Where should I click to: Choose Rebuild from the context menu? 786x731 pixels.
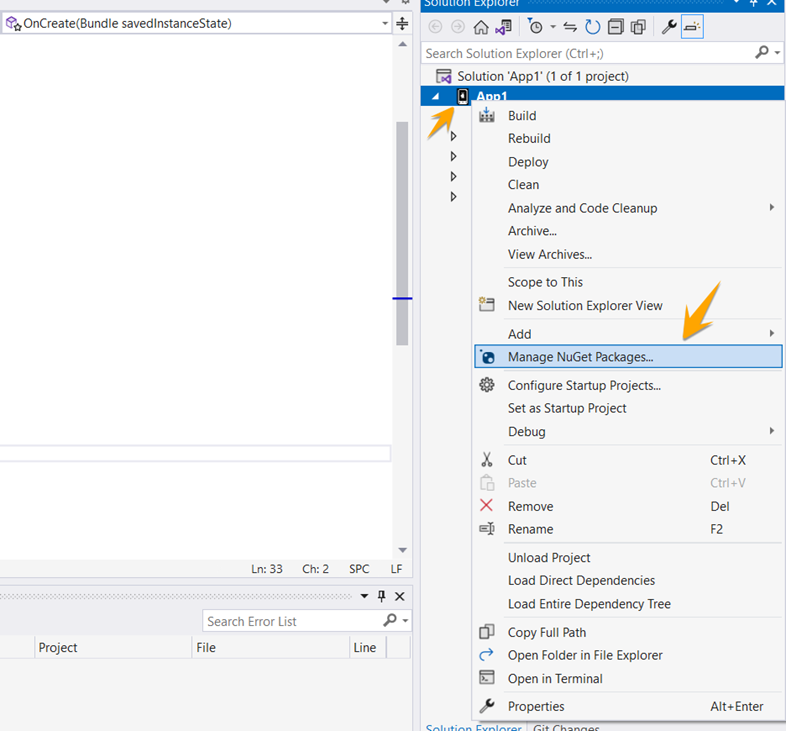[628, 138]
